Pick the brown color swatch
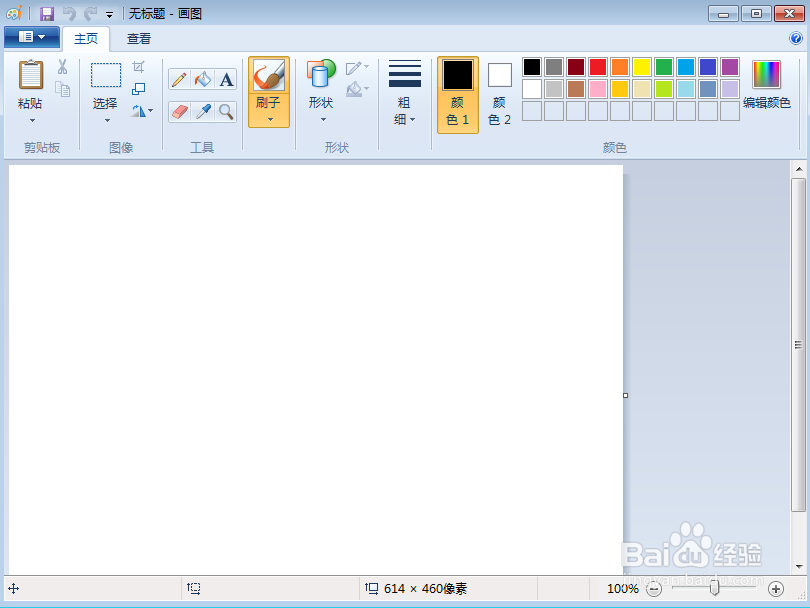Image resolution: width=810 pixels, height=608 pixels. (x=576, y=89)
